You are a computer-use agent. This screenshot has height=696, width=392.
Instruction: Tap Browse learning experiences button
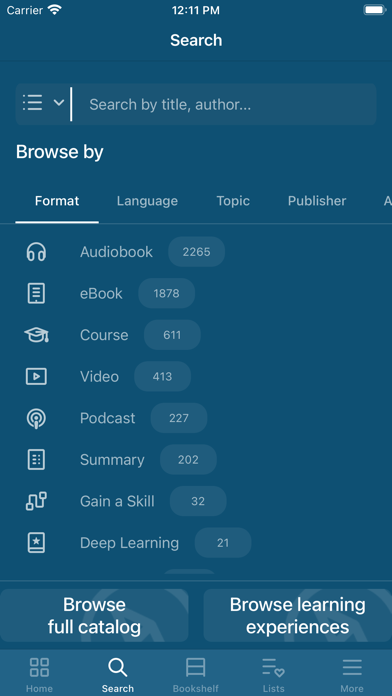(297, 615)
